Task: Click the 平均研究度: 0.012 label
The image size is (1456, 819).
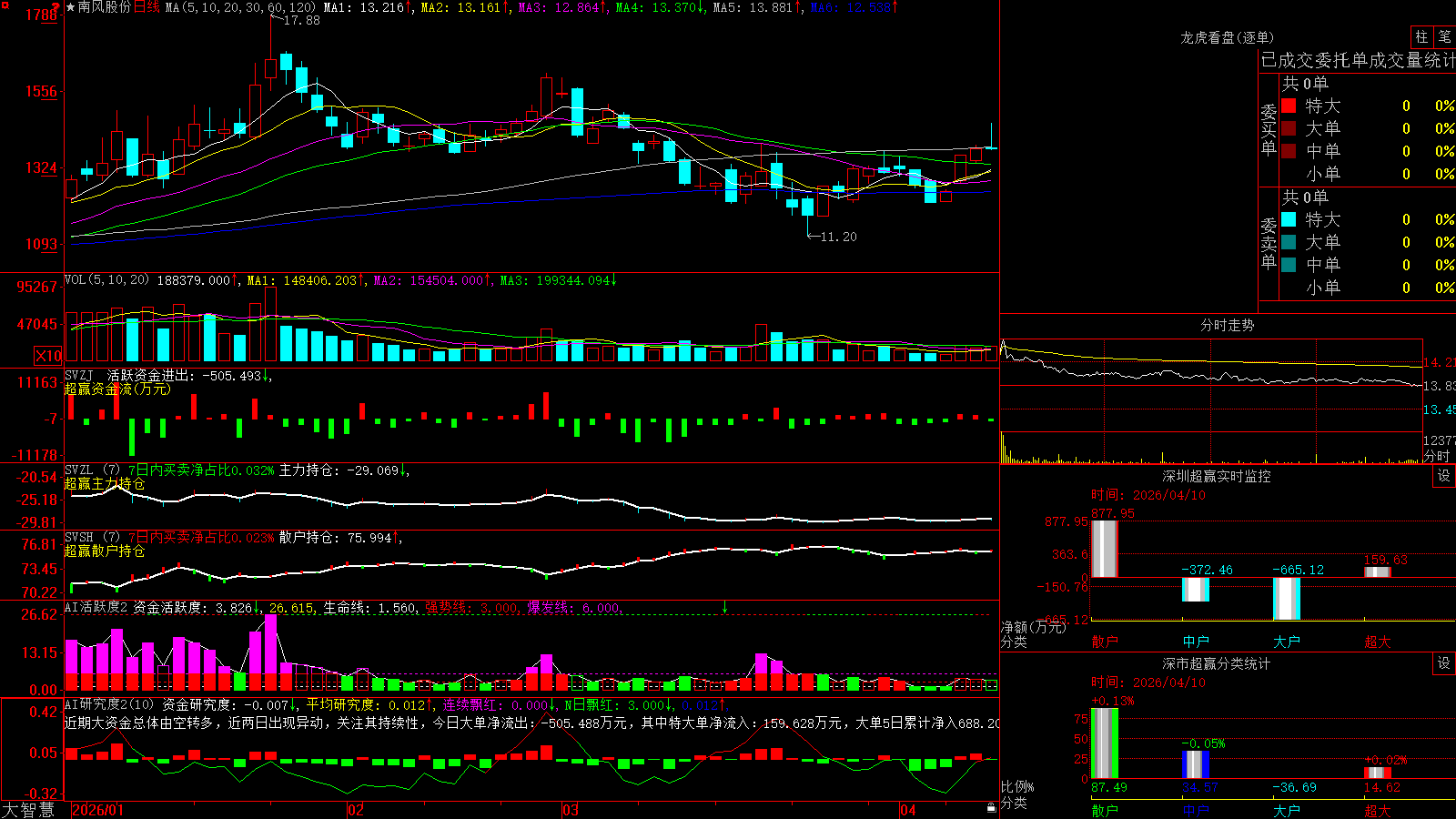Action: pyautogui.click(x=369, y=704)
